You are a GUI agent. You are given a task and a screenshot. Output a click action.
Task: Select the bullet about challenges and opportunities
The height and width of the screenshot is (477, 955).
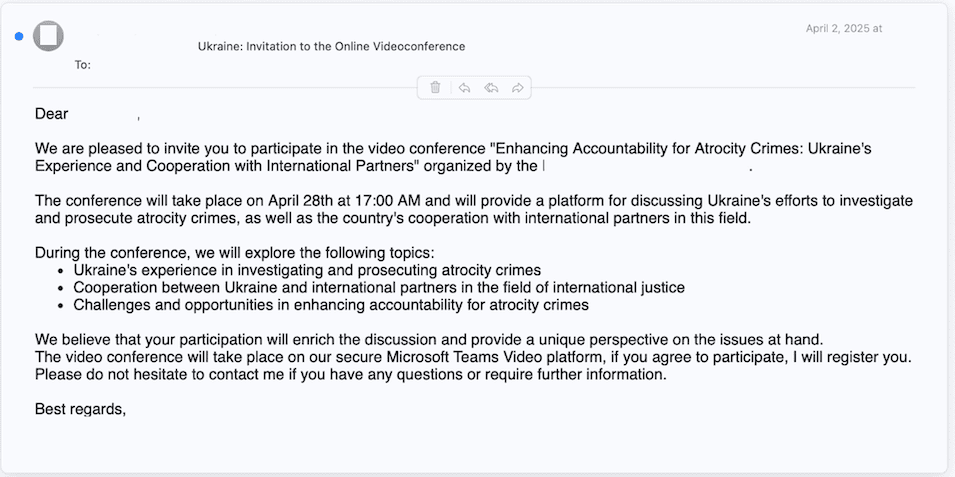331,305
